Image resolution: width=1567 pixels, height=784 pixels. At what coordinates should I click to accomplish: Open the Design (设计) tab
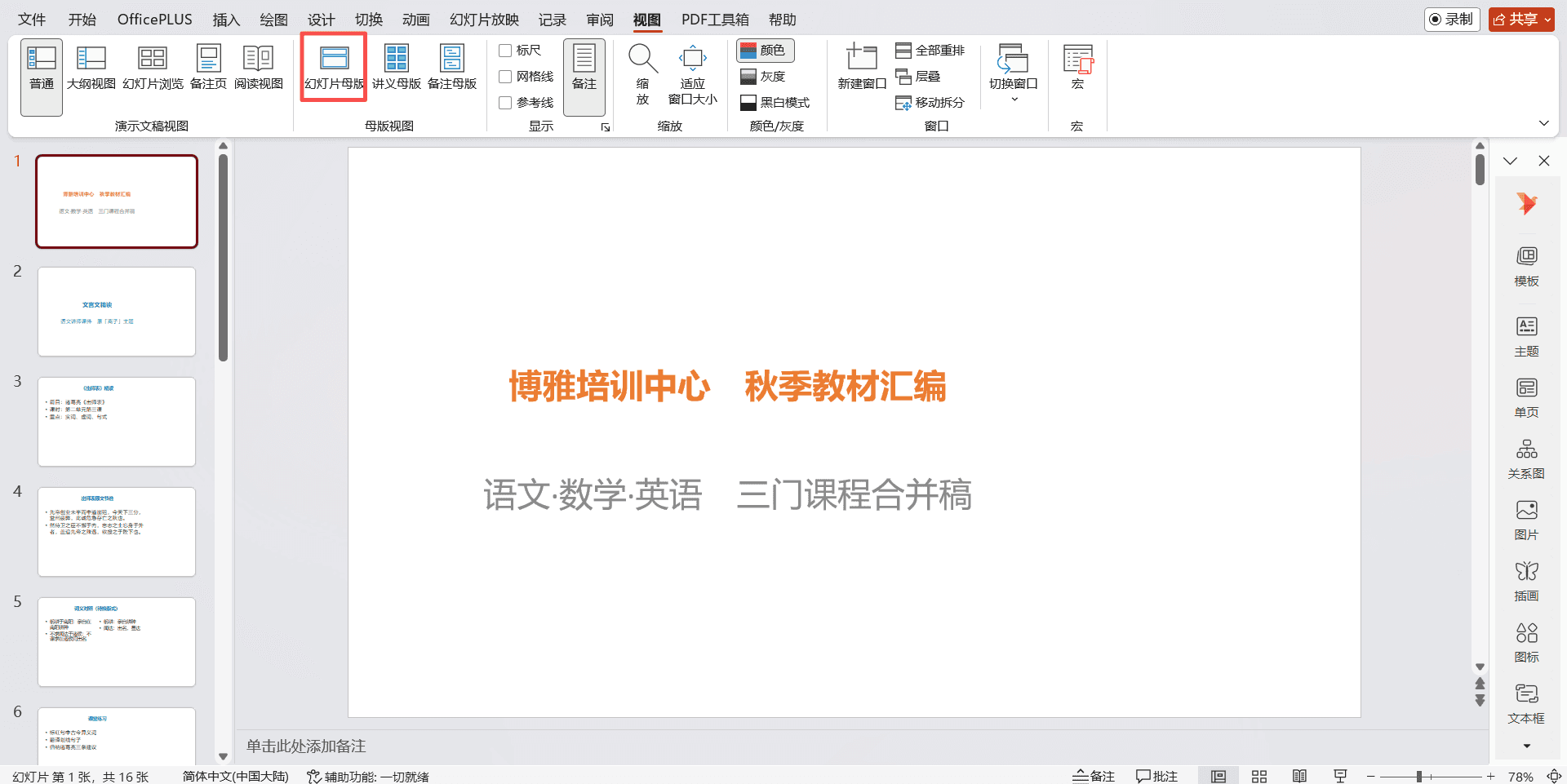pyautogui.click(x=321, y=20)
